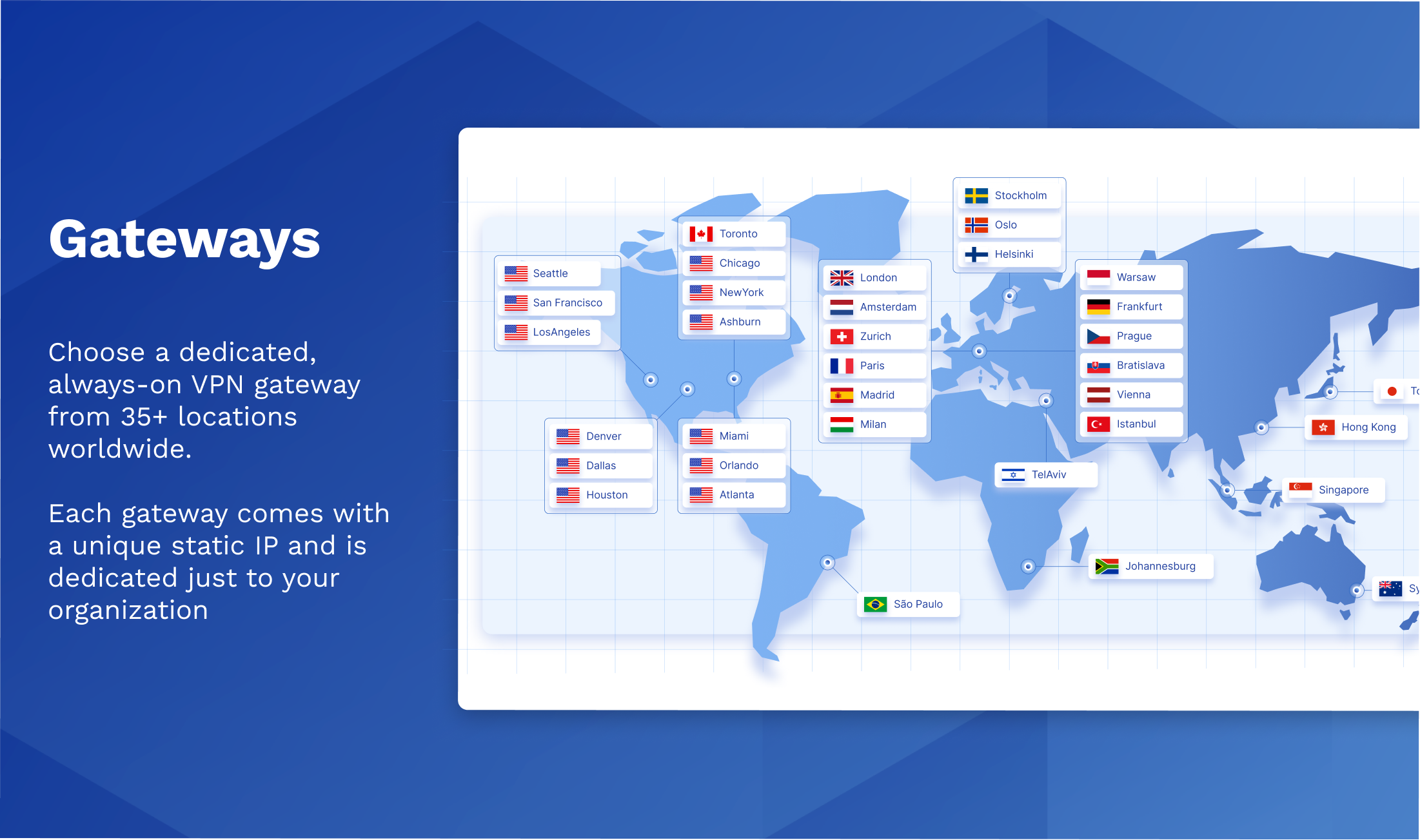Toggle the Oslo Norway gateway
This screenshot has width=1420, height=840.
coord(1005,225)
